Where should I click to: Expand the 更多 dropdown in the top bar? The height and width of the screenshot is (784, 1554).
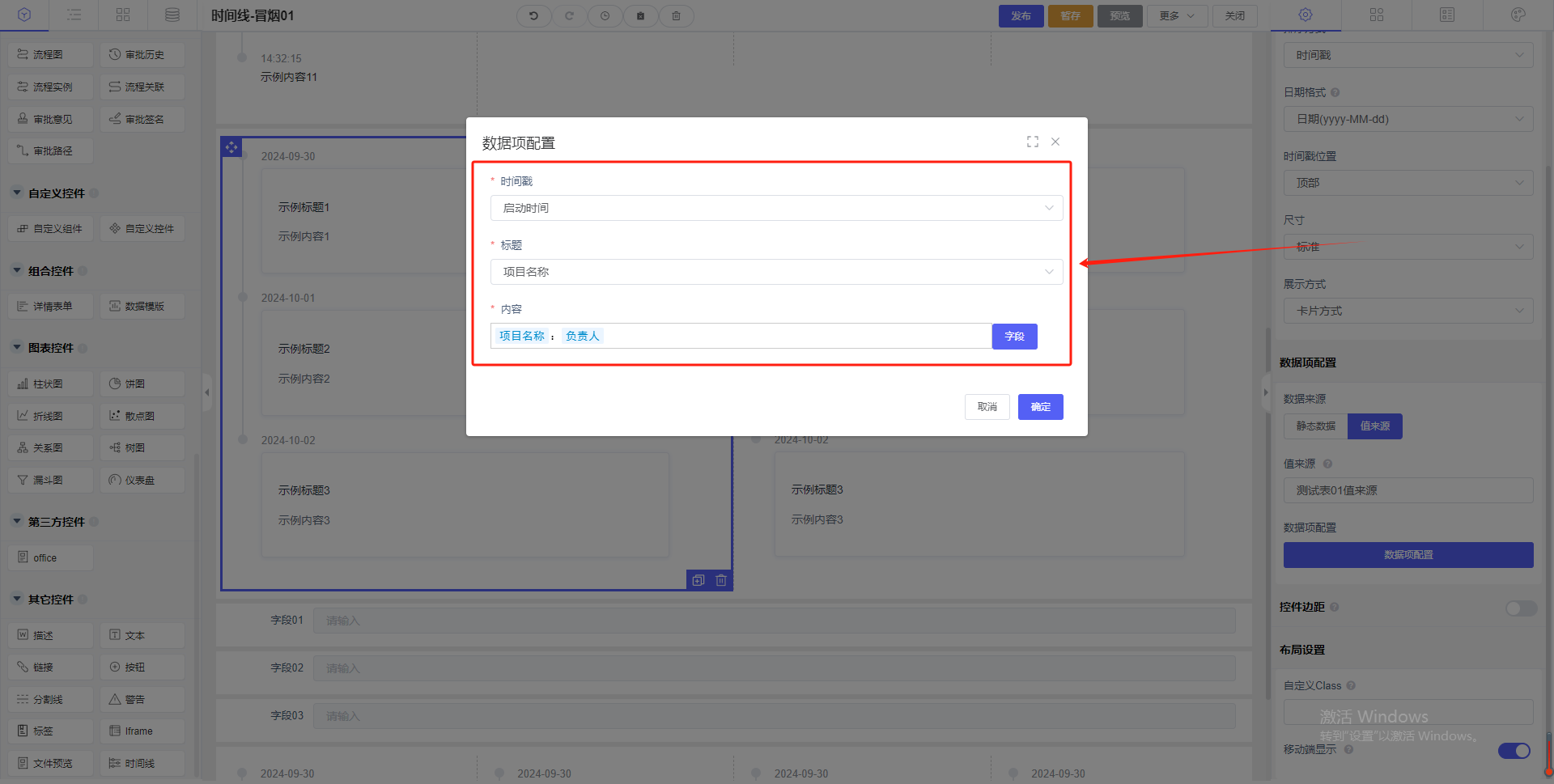(1176, 15)
